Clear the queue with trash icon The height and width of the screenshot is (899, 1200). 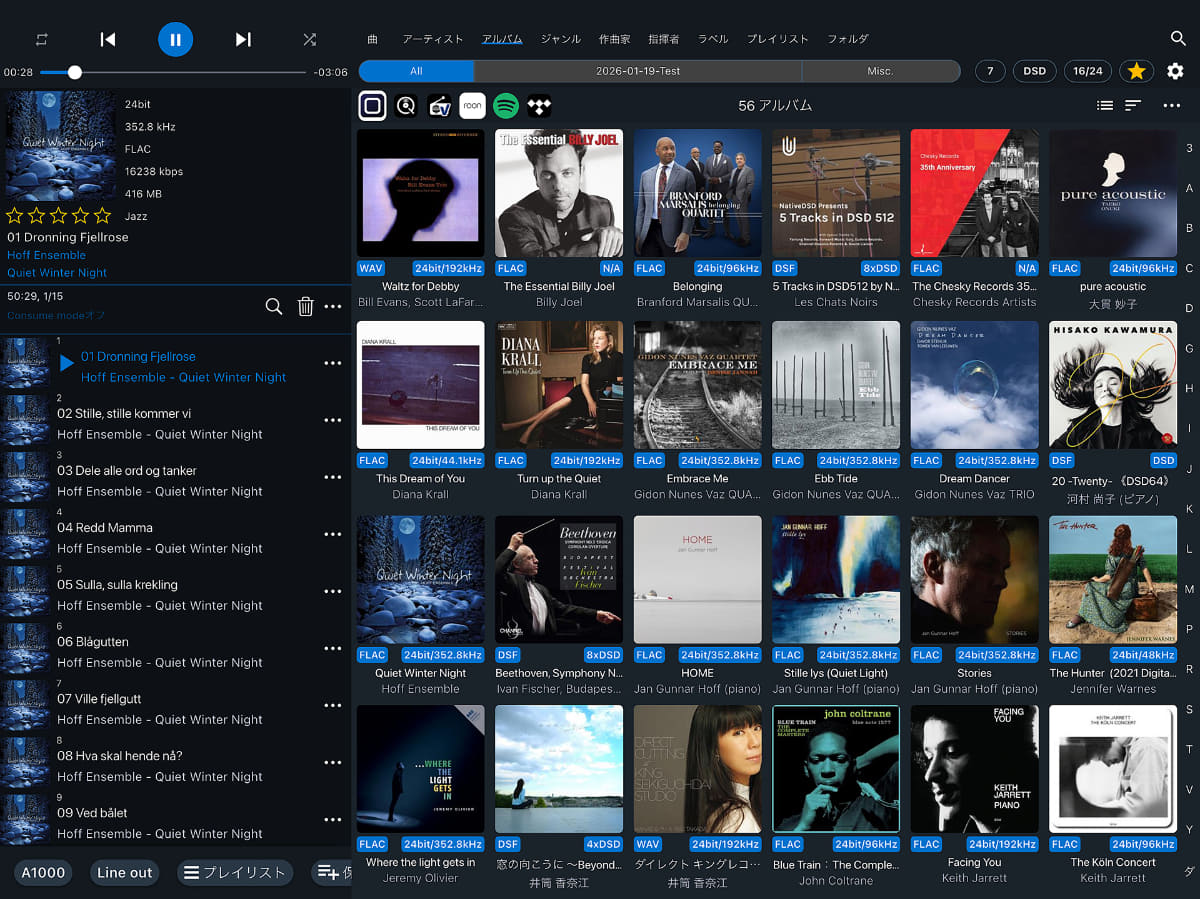pyautogui.click(x=305, y=306)
